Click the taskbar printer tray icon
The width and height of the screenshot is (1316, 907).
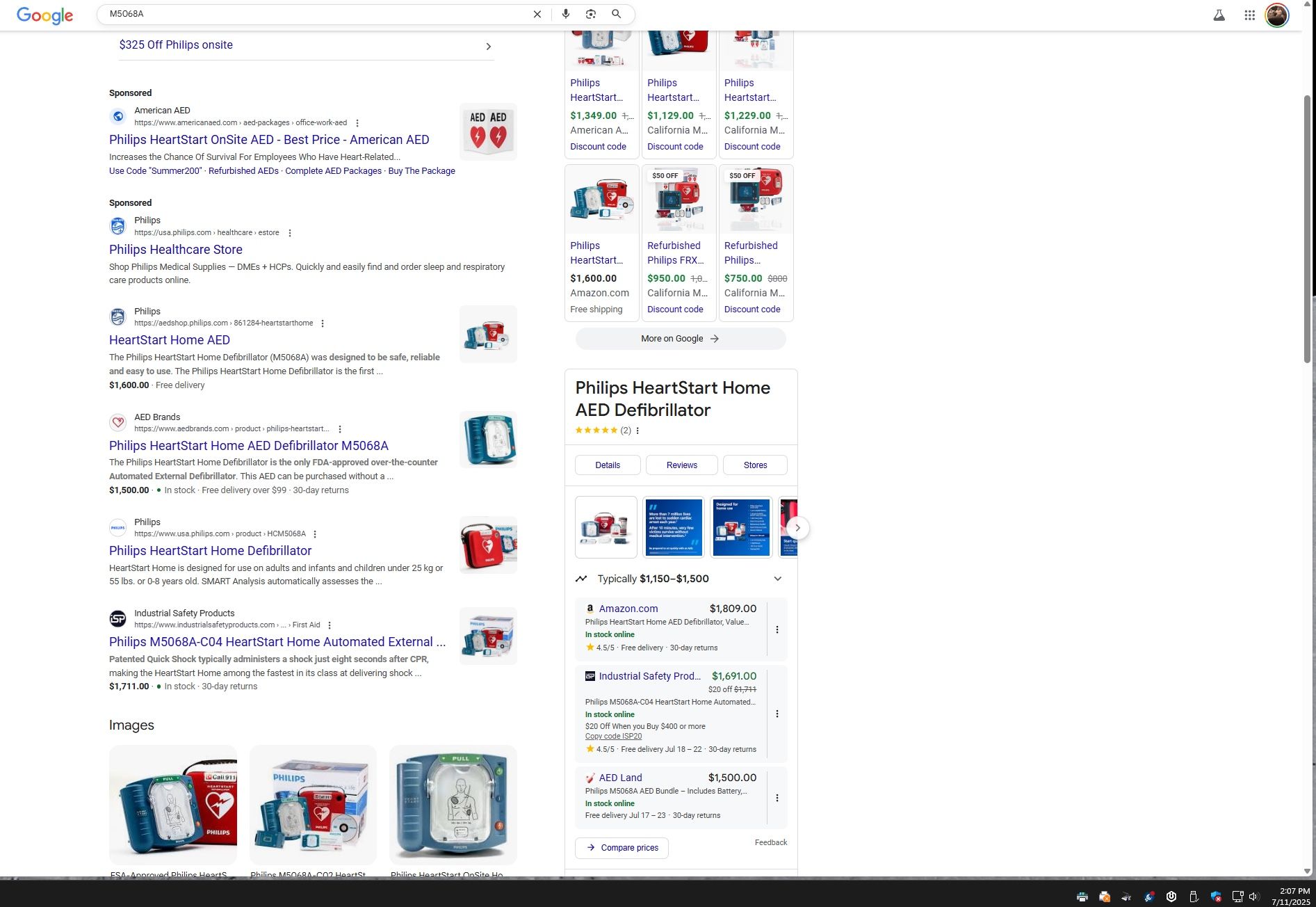[1082, 897]
